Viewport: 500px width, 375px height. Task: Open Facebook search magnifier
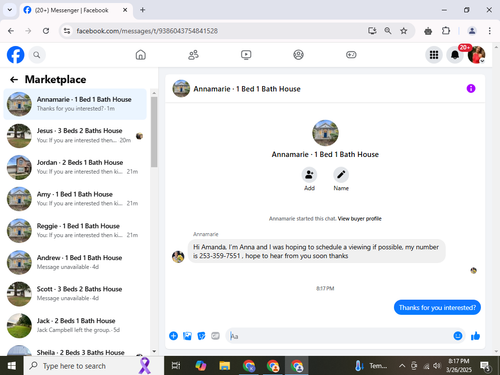37,55
